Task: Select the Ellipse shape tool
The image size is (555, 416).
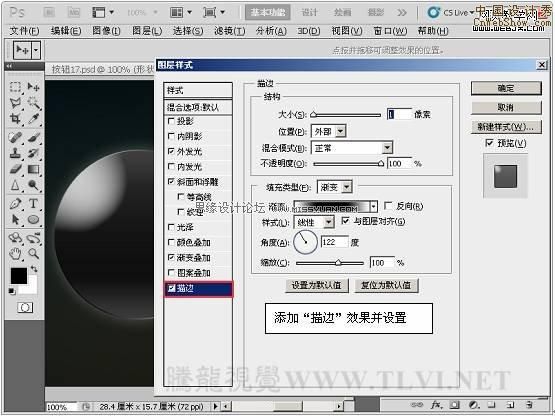Action: (x=34, y=220)
